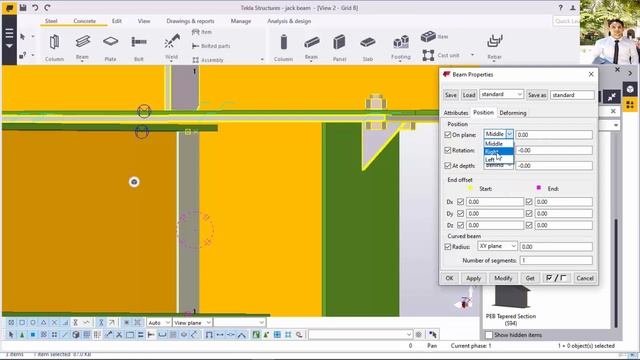The width and height of the screenshot is (640, 360).
Task: Activate the Slab tool
Action: [367, 47]
